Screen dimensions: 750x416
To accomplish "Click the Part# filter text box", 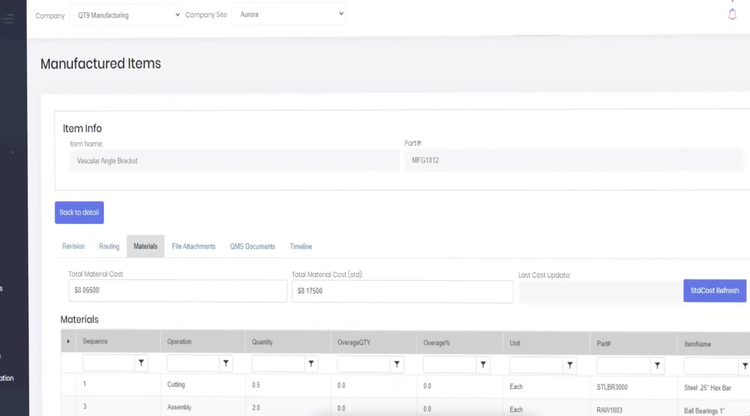I will point(624,366).
